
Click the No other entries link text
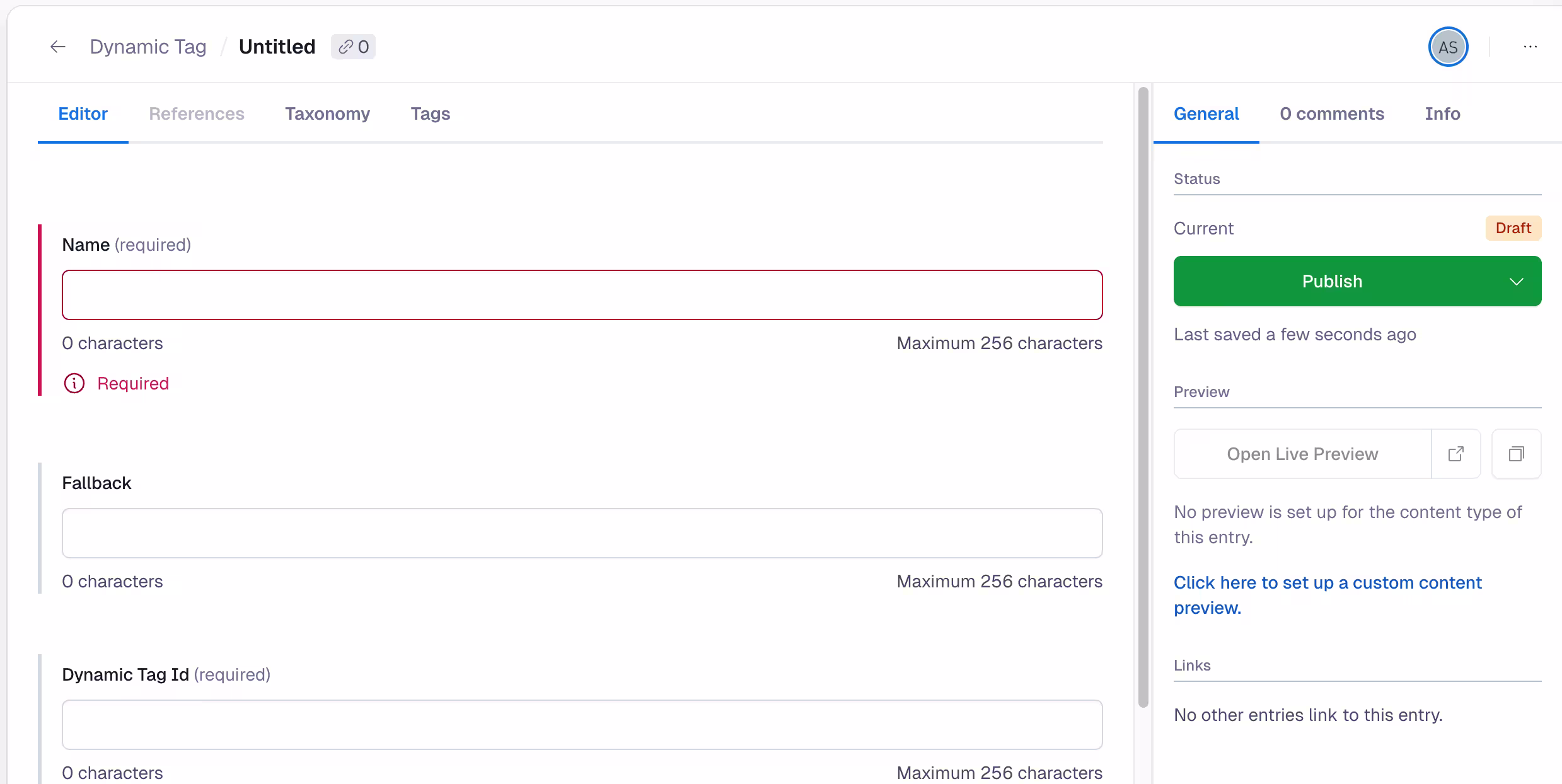[1308, 715]
